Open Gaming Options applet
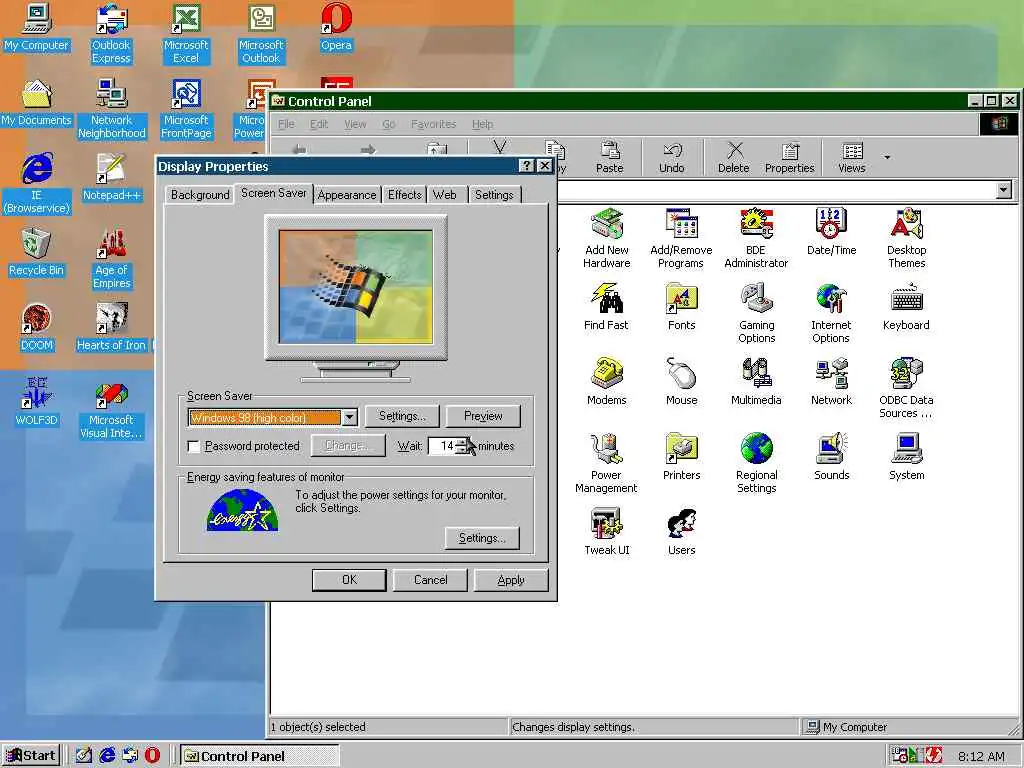The height and width of the screenshot is (768, 1024). 756,313
